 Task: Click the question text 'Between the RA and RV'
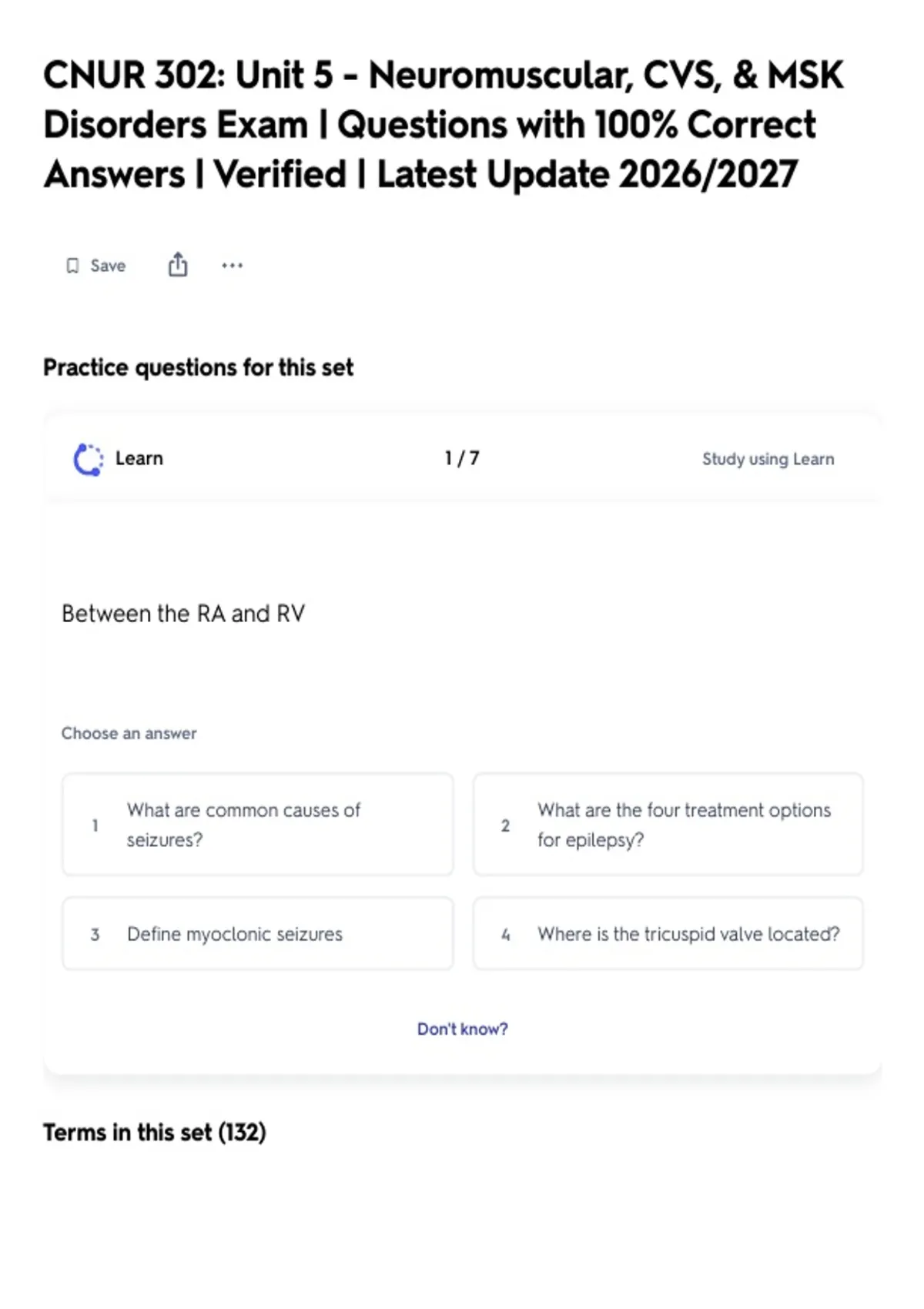183,614
